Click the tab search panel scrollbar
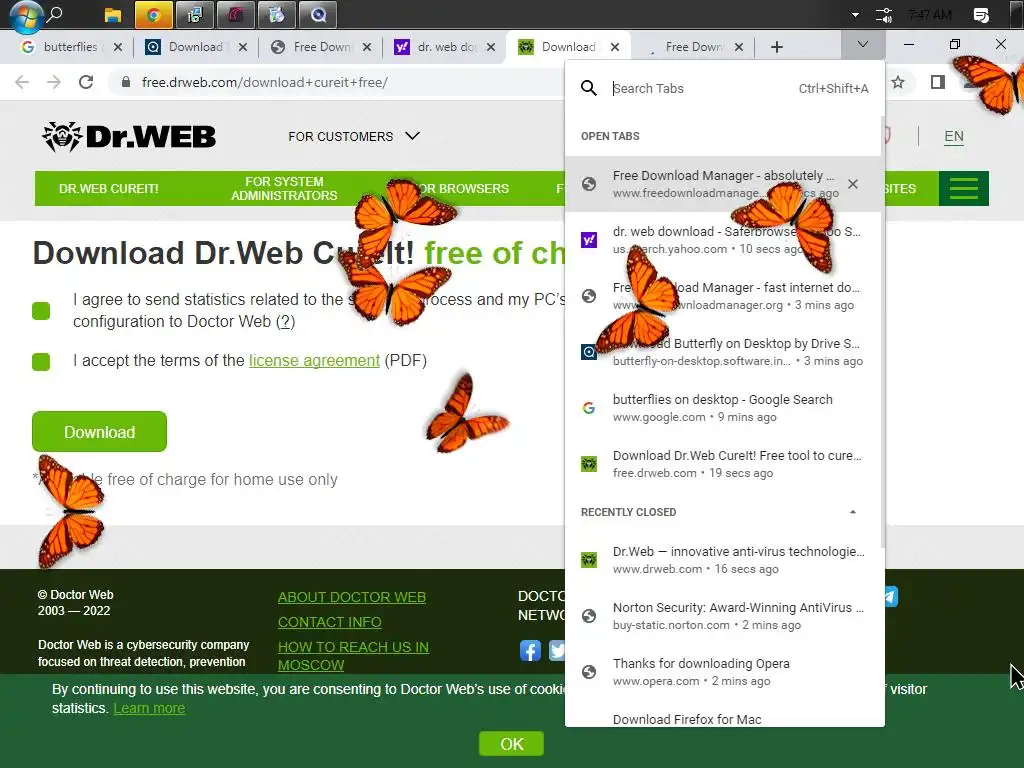The height and width of the screenshot is (768, 1024). 883,333
